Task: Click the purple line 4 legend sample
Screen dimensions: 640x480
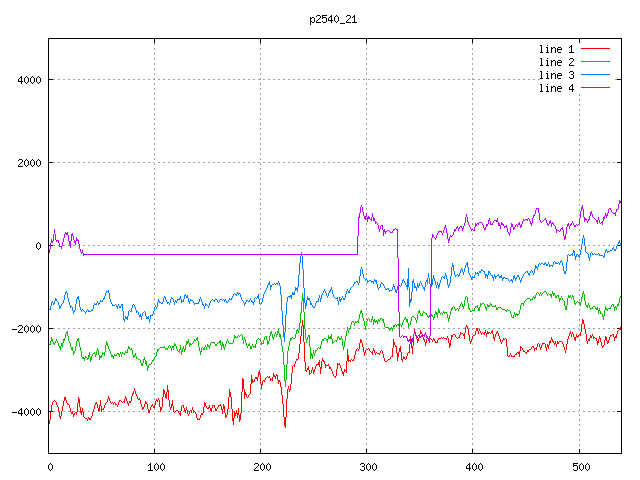Action: click(595, 88)
